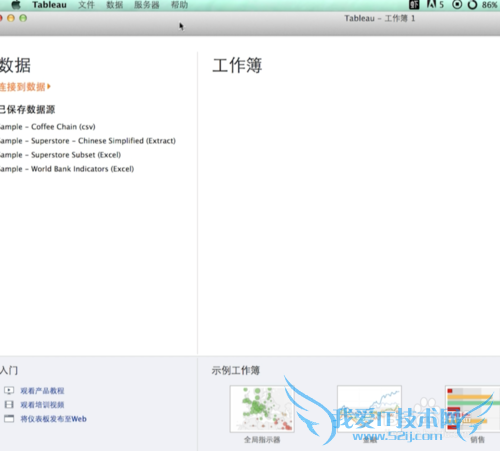Screen dimensions: 500x451
Task: Open the 数据 menu in menu bar
Action: click(115, 5)
